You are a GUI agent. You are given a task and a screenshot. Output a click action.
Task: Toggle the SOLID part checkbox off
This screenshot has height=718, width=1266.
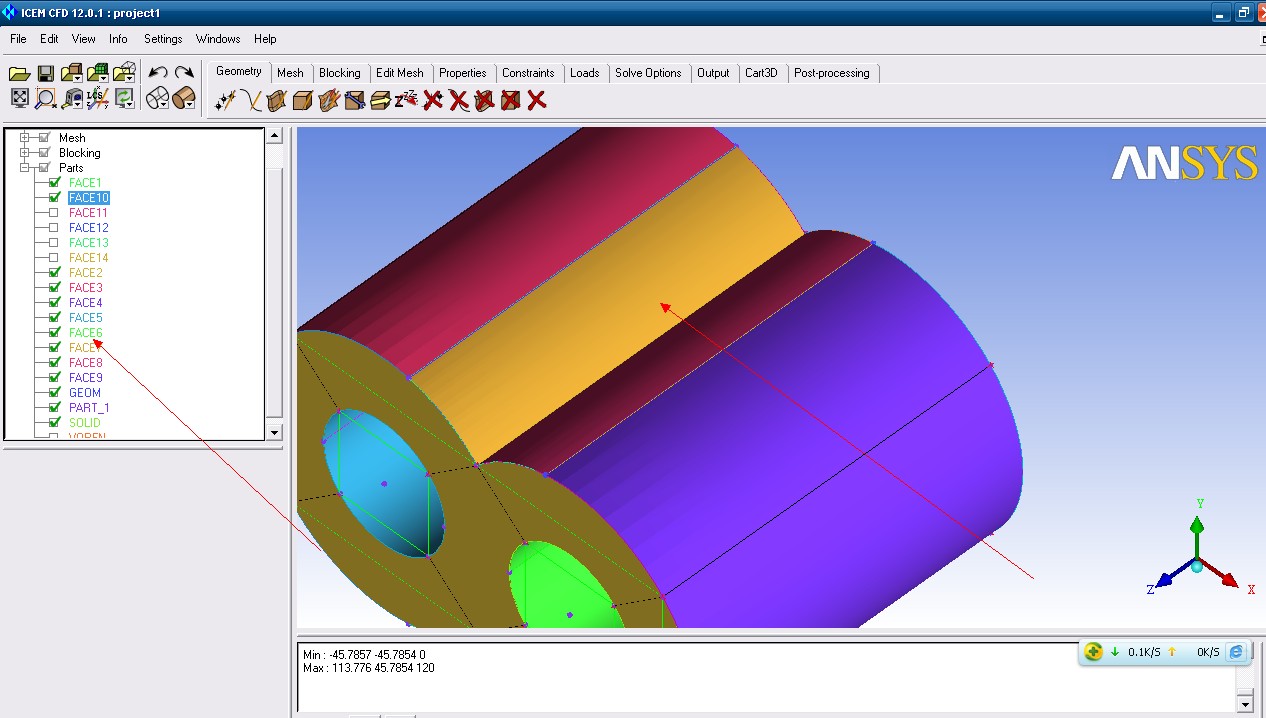point(54,423)
